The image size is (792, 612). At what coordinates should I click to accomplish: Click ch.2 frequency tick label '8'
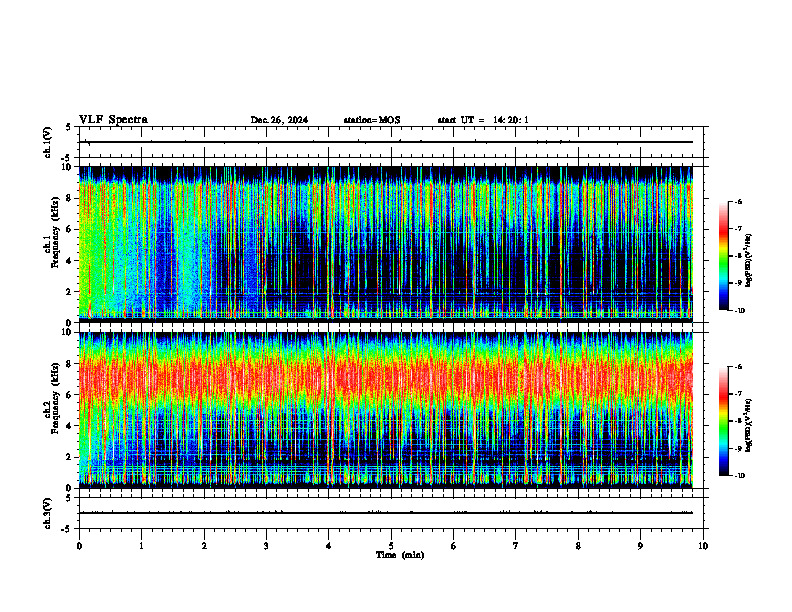pyautogui.click(x=70, y=364)
